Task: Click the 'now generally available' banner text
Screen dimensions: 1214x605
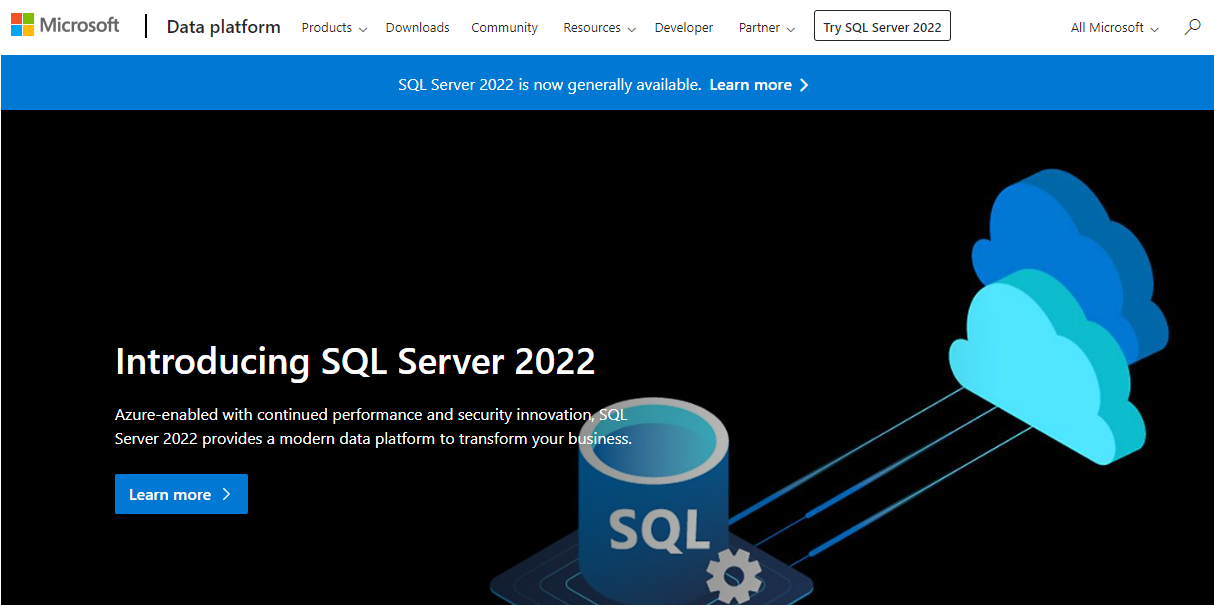Action: click(549, 85)
